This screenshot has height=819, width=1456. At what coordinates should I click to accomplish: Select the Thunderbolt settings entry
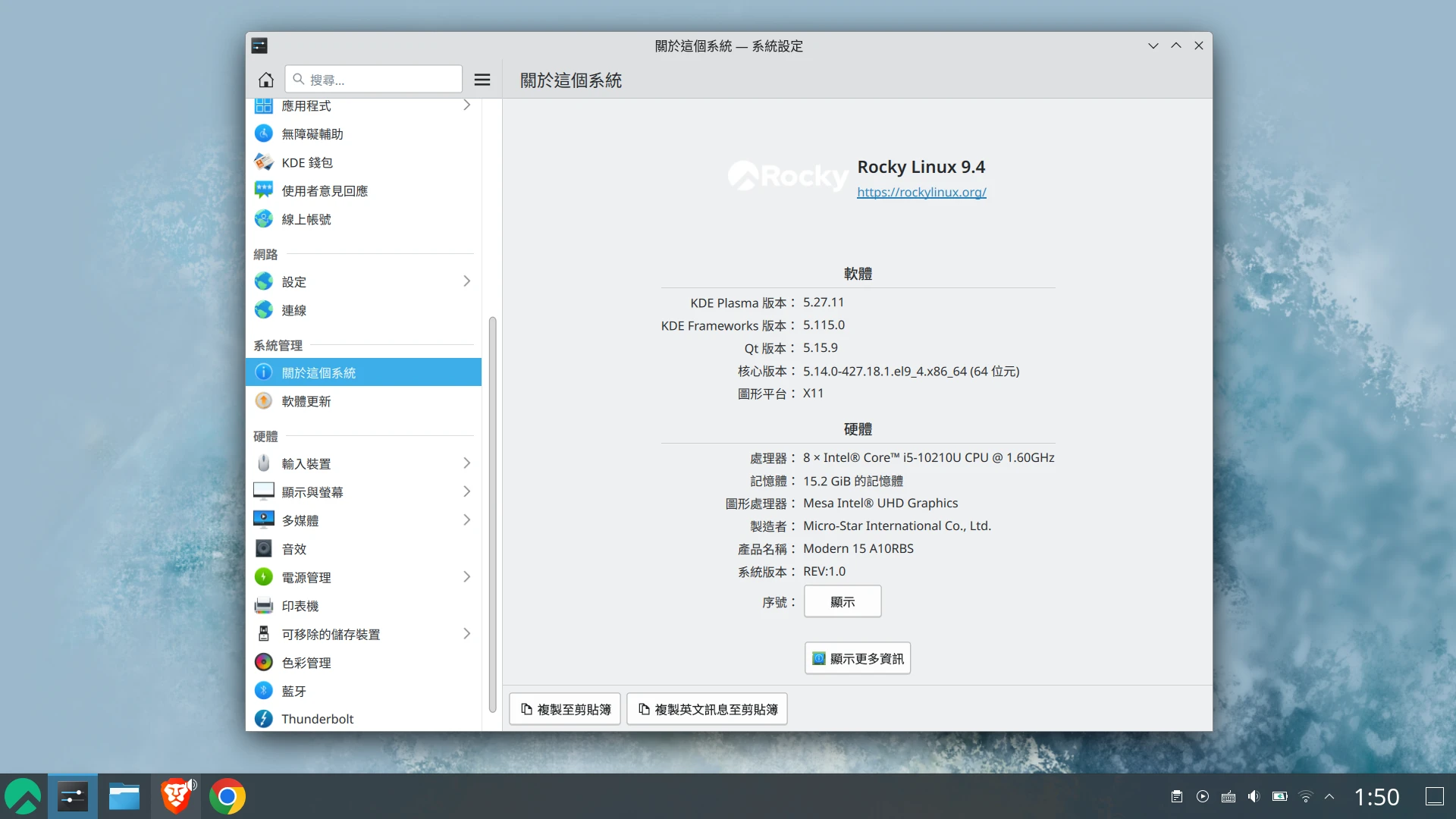[317, 719]
